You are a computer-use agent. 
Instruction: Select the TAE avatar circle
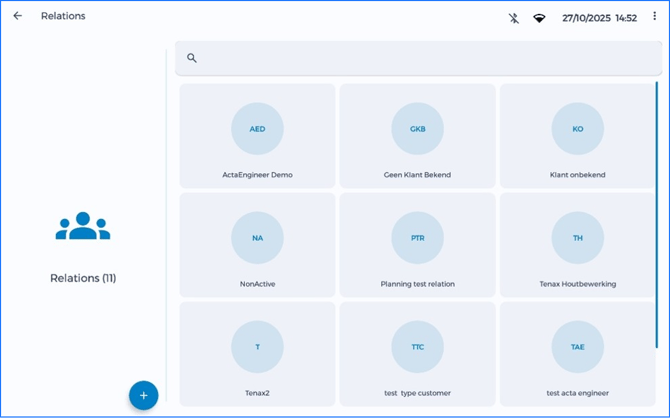578,347
